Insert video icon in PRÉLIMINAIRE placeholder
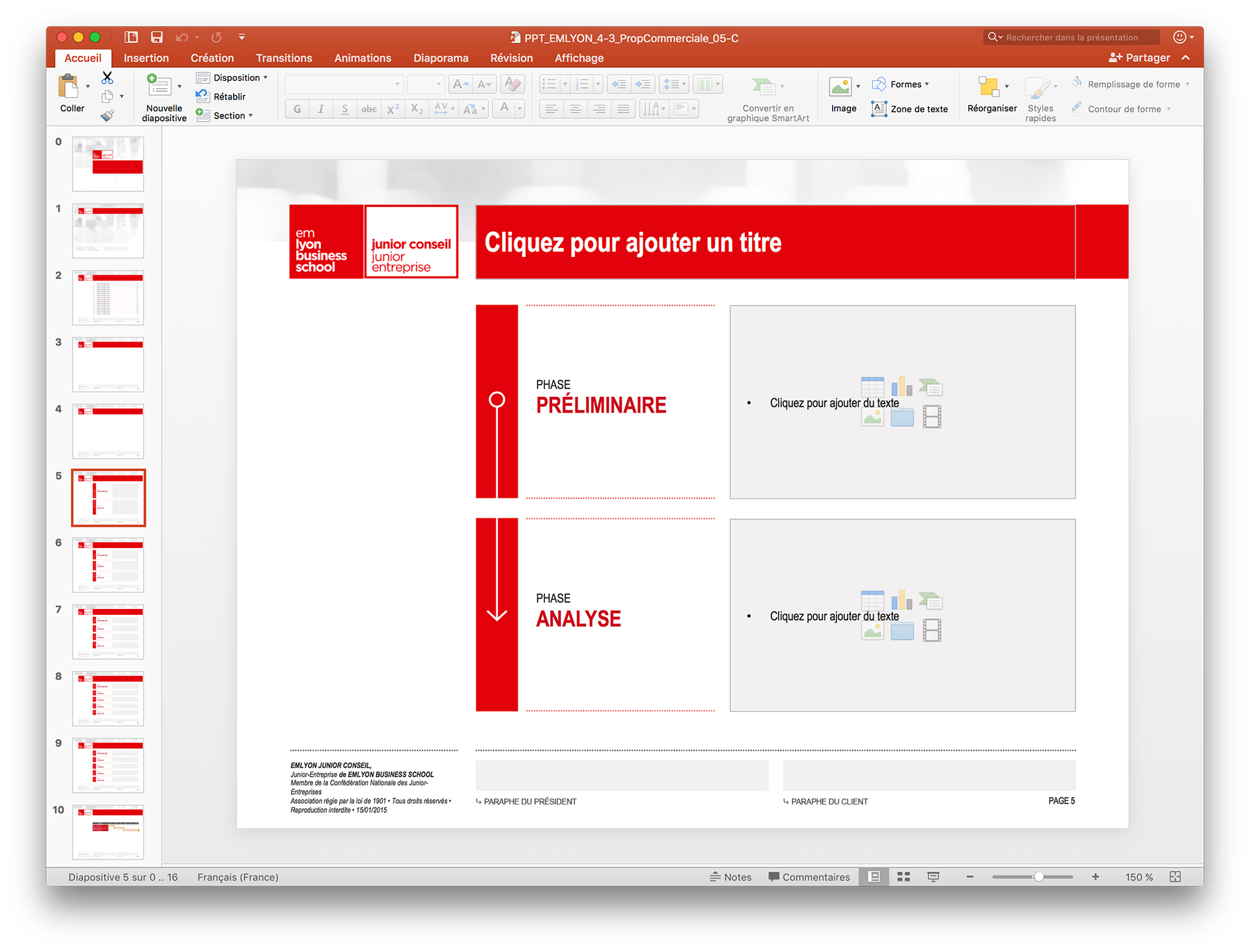The height and width of the screenshot is (952, 1250). (x=932, y=416)
